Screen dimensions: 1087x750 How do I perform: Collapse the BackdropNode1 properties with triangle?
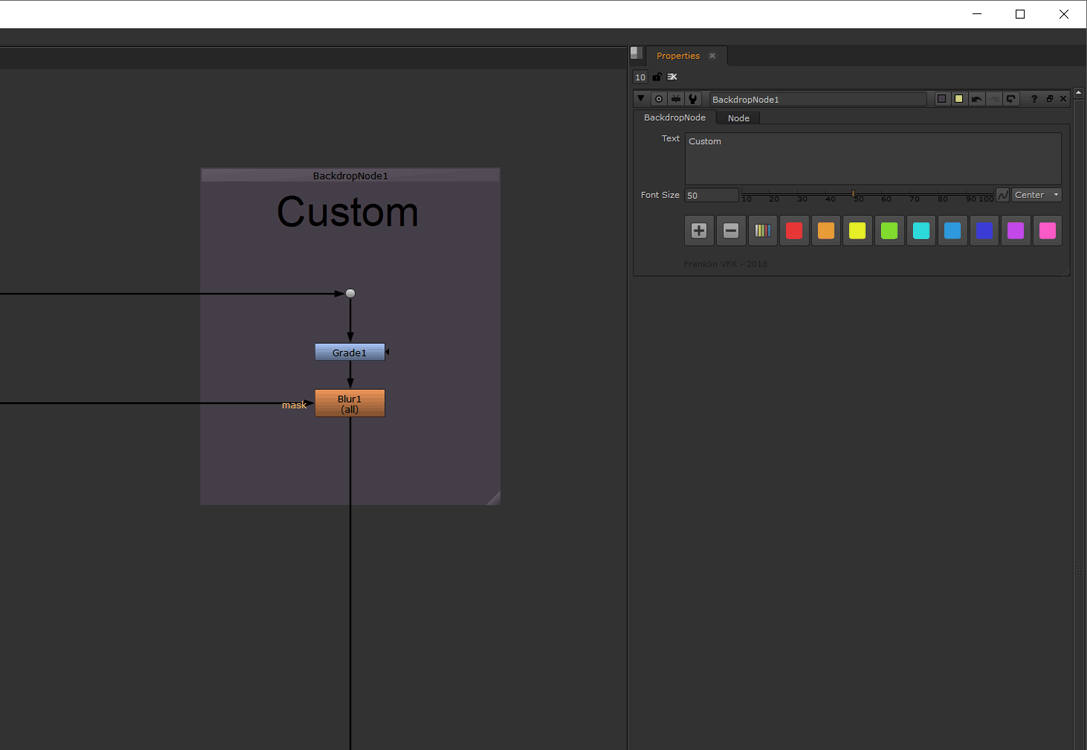click(641, 99)
